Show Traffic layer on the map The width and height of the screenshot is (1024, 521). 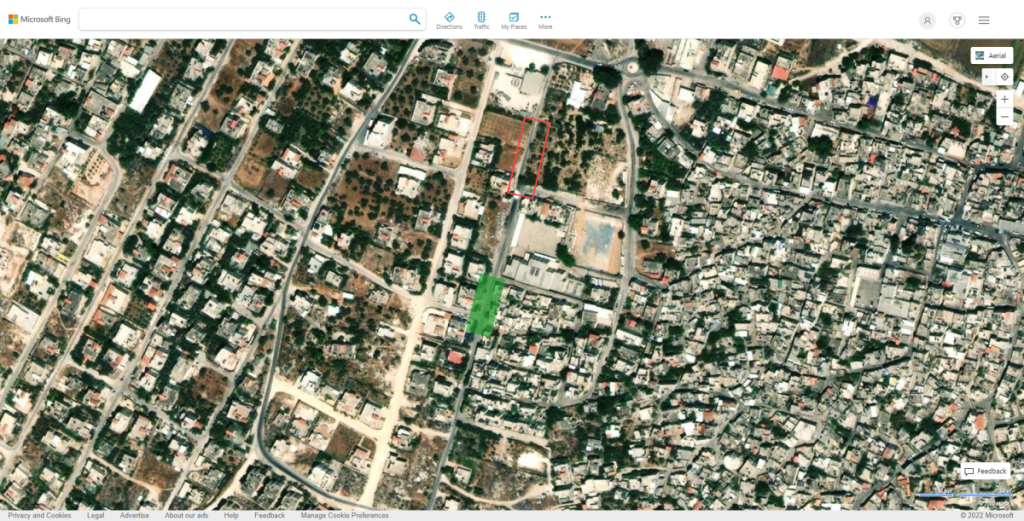coord(481,20)
